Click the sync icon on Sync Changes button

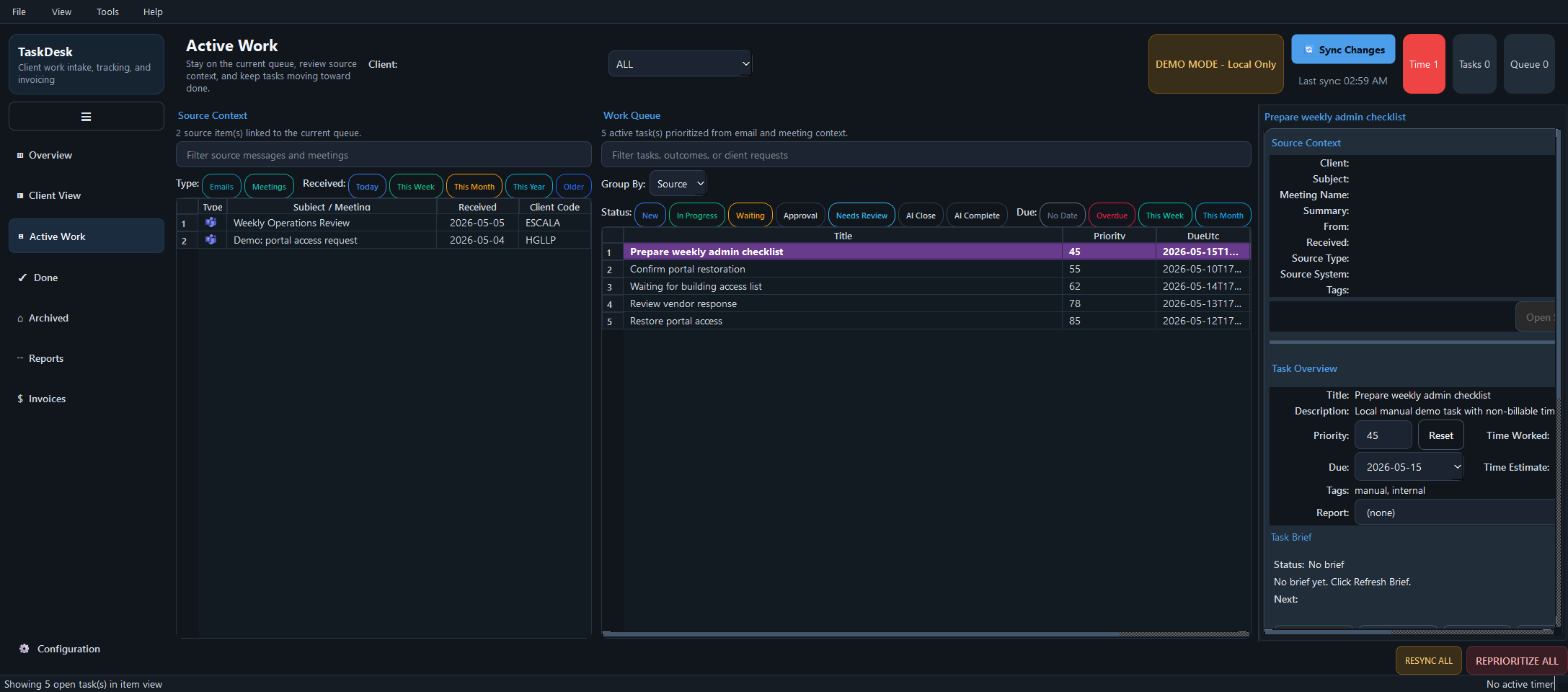pos(1308,50)
